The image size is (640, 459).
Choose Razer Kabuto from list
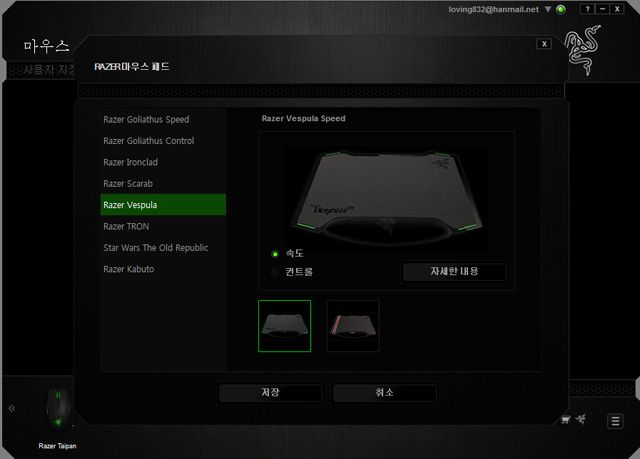tap(129, 269)
